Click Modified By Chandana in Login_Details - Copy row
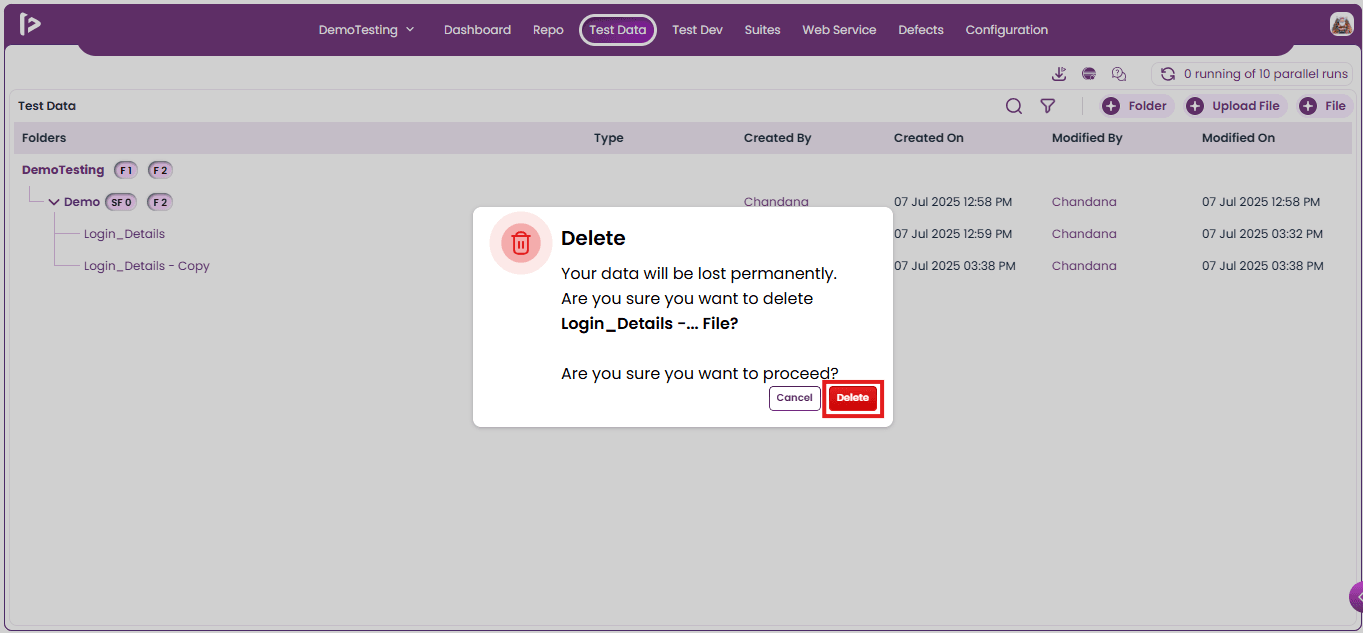The image size is (1363, 633). [1084, 266]
